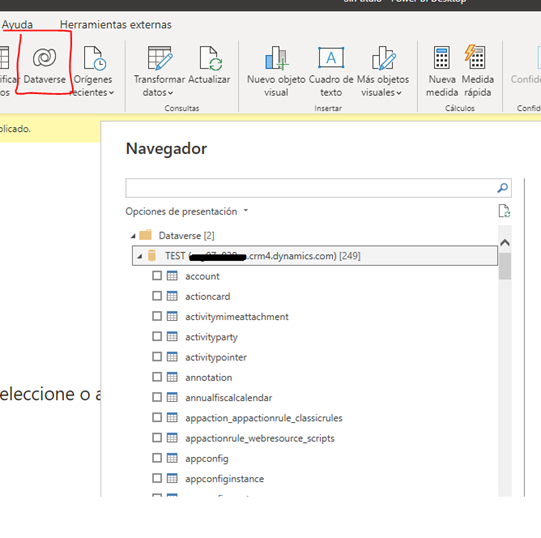
Task: Check the annotation checkbox
Action: (157, 377)
